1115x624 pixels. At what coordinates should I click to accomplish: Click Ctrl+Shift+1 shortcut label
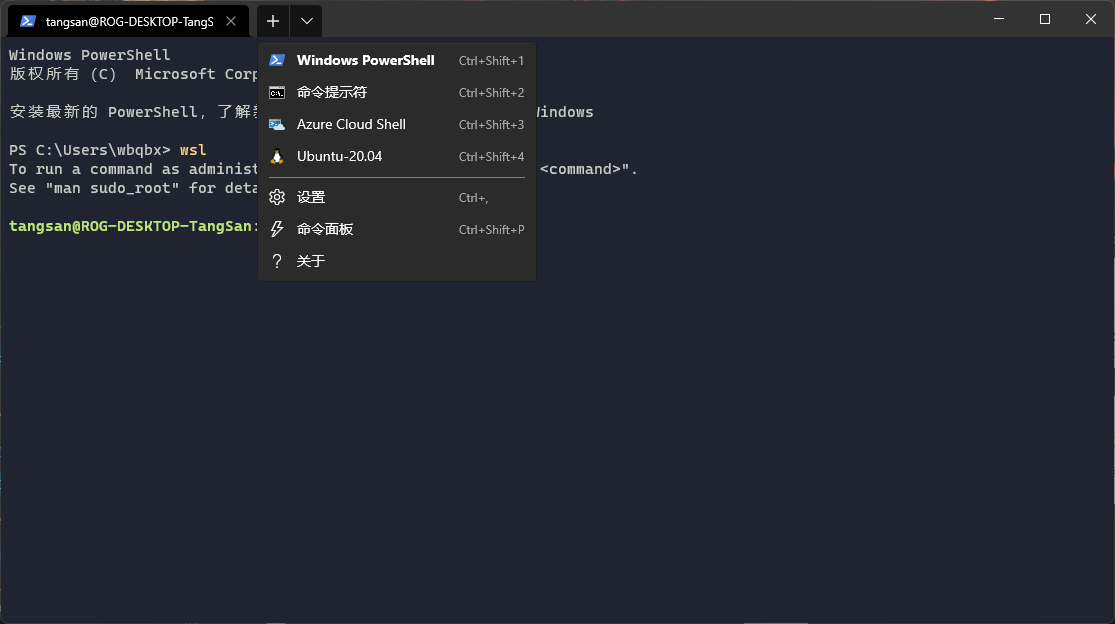coord(491,61)
